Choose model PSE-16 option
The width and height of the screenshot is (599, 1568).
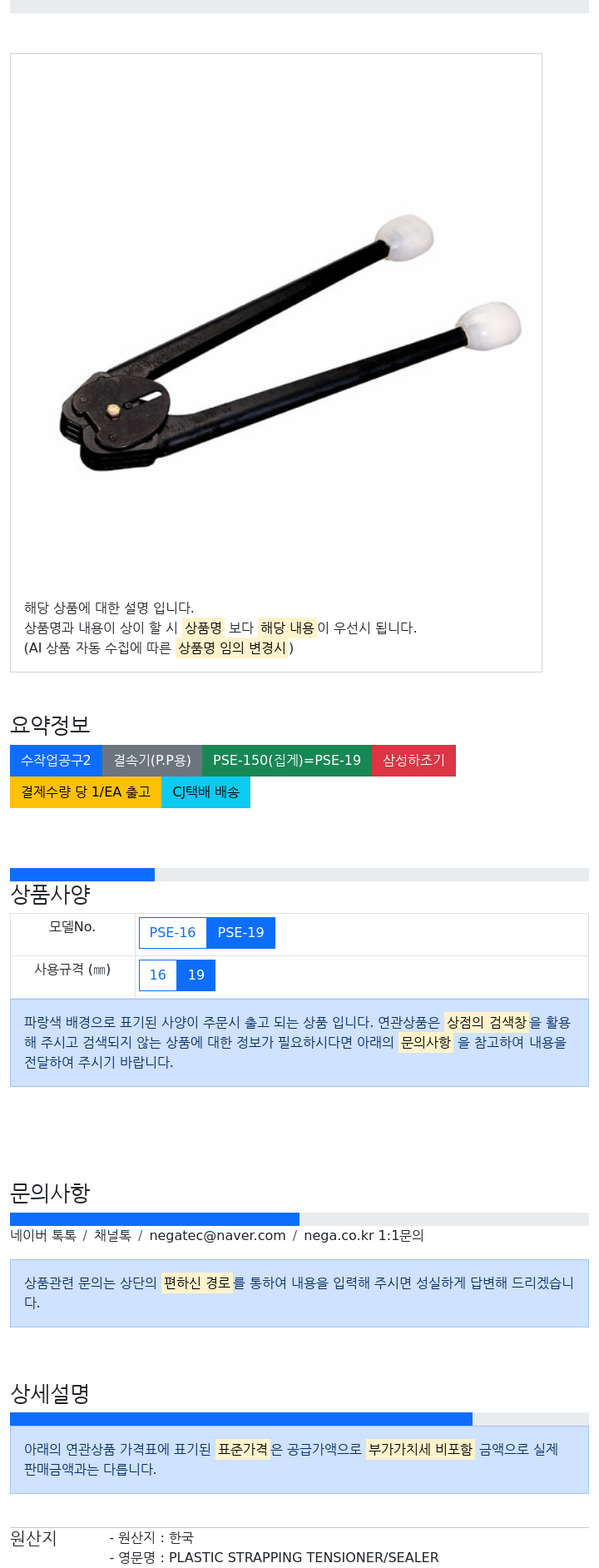(172, 933)
